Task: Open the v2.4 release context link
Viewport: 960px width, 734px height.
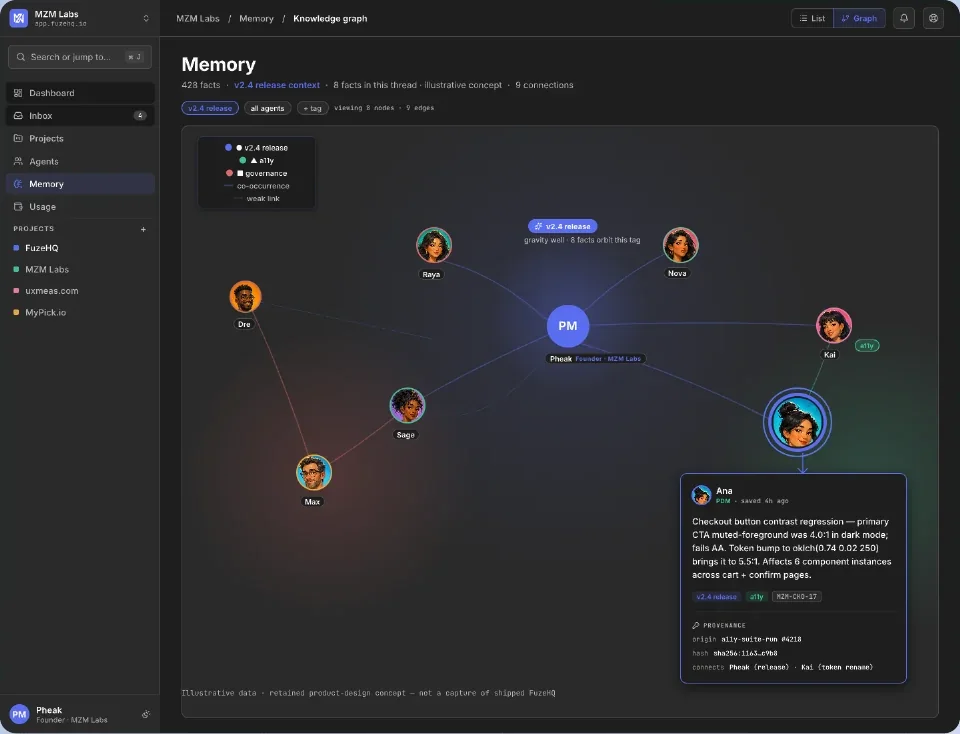Action: 277,85
